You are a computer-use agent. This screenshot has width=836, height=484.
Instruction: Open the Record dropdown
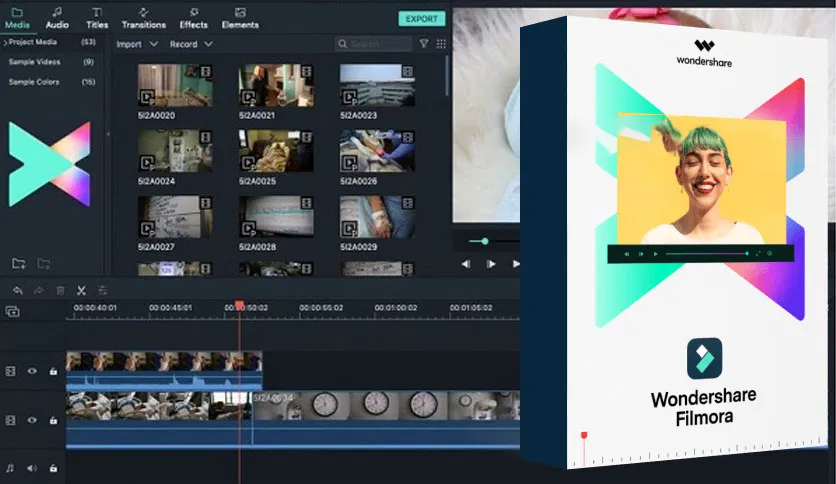[x=190, y=44]
